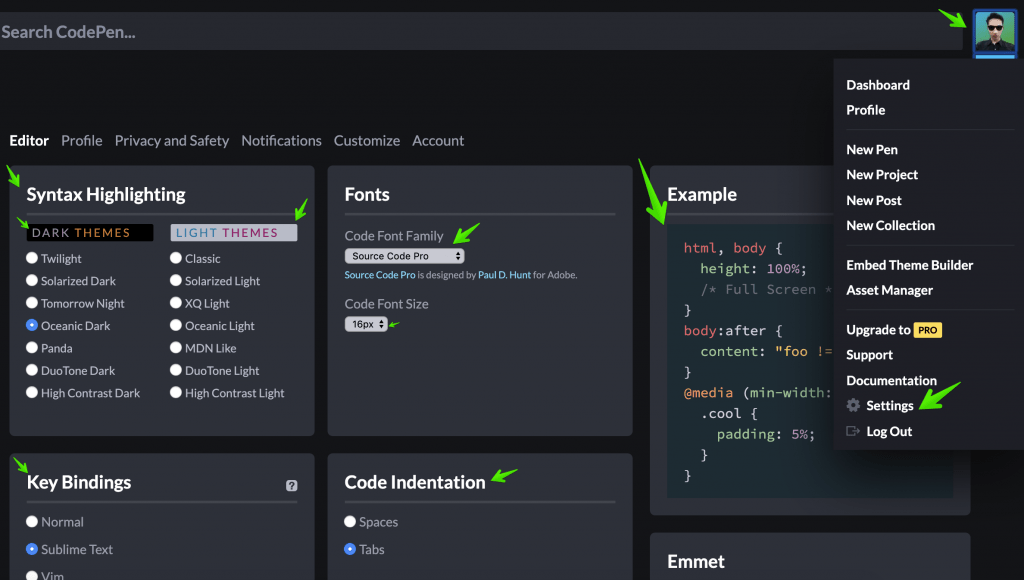Choose the Panda syntax highlighting theme
Screen dimensions: 1024x580
[x=30, y=347]
